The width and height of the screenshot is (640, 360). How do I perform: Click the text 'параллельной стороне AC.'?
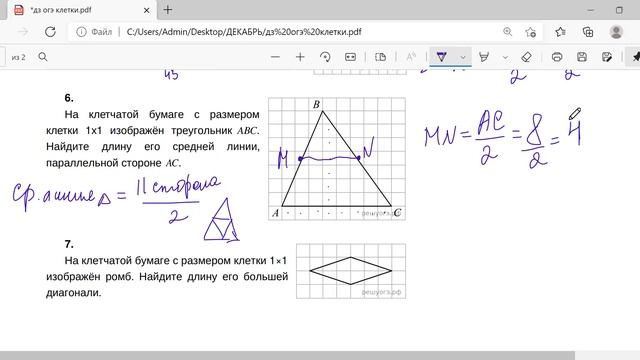113,163
